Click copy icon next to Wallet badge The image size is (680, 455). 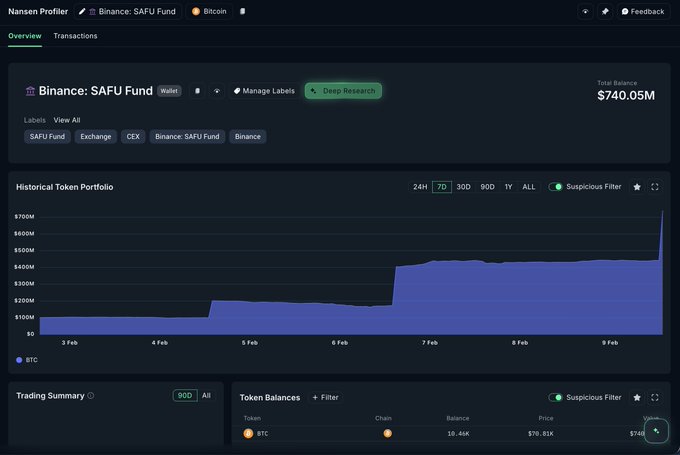pyautogui.click(x=197, y=91)
